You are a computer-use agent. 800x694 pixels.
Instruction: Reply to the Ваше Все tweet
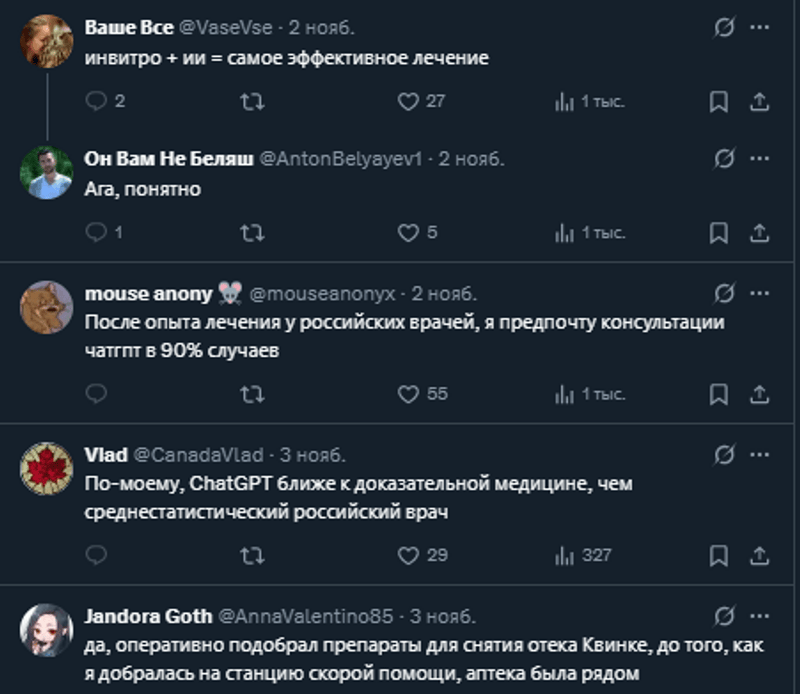point(97,101)
